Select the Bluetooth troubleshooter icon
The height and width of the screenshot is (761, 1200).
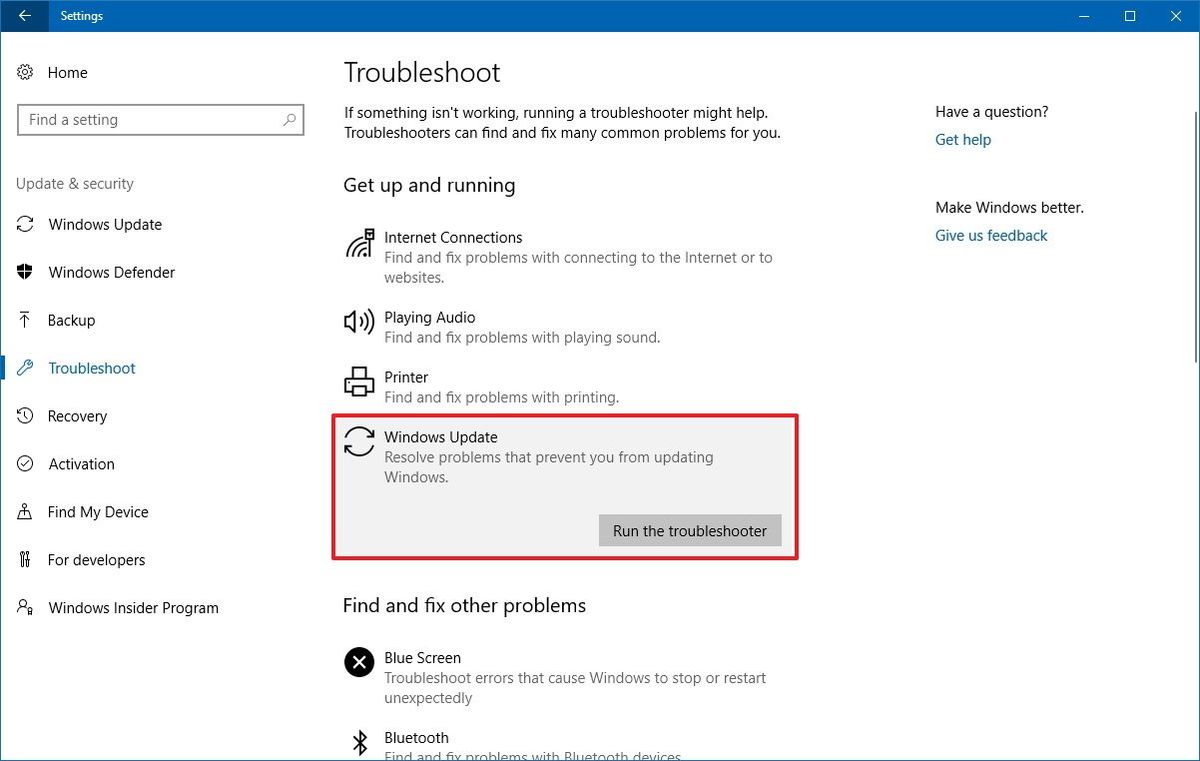[x=358, y=742]
